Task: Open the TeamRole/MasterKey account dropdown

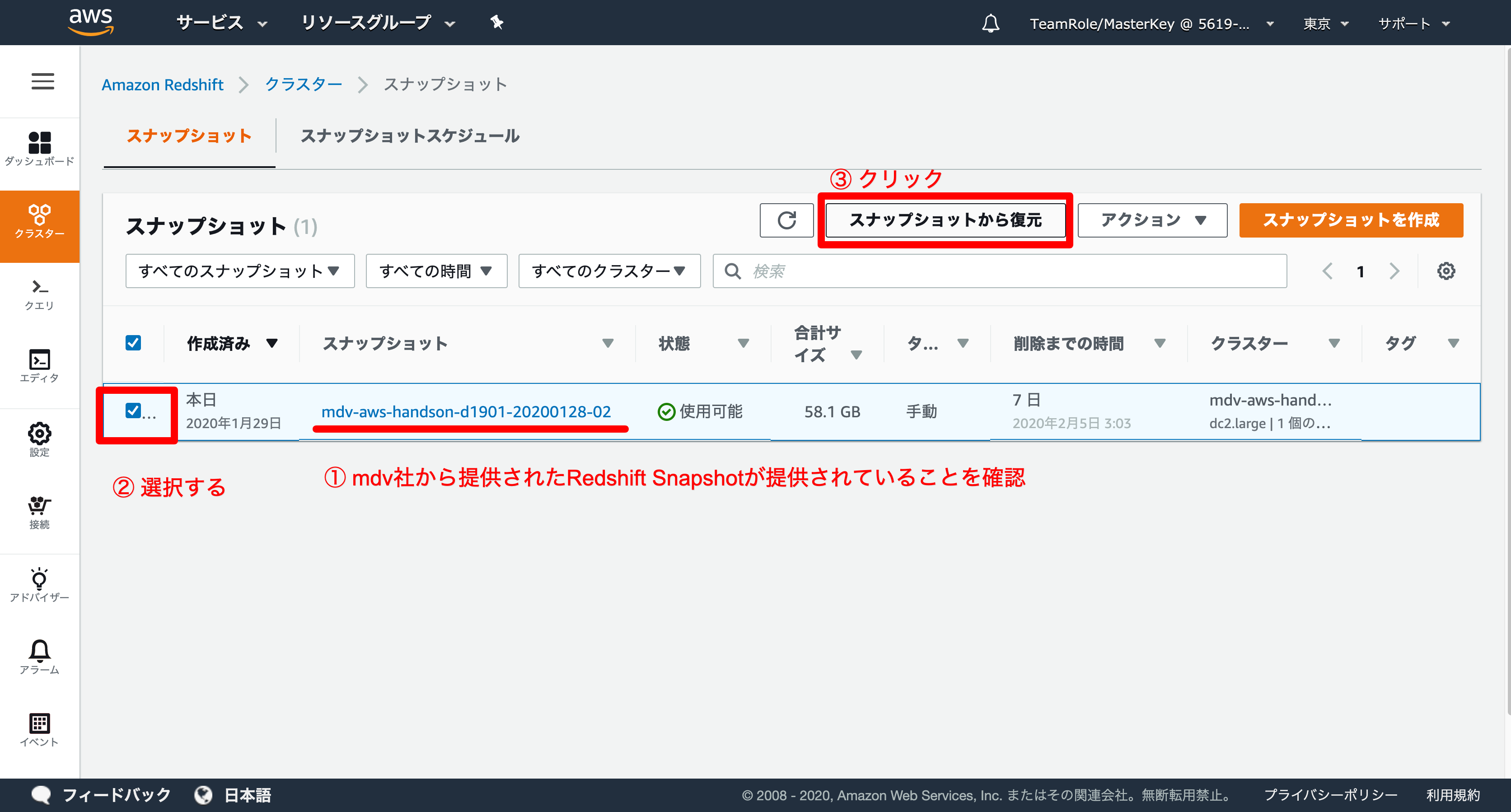Action: (1151, 23)
